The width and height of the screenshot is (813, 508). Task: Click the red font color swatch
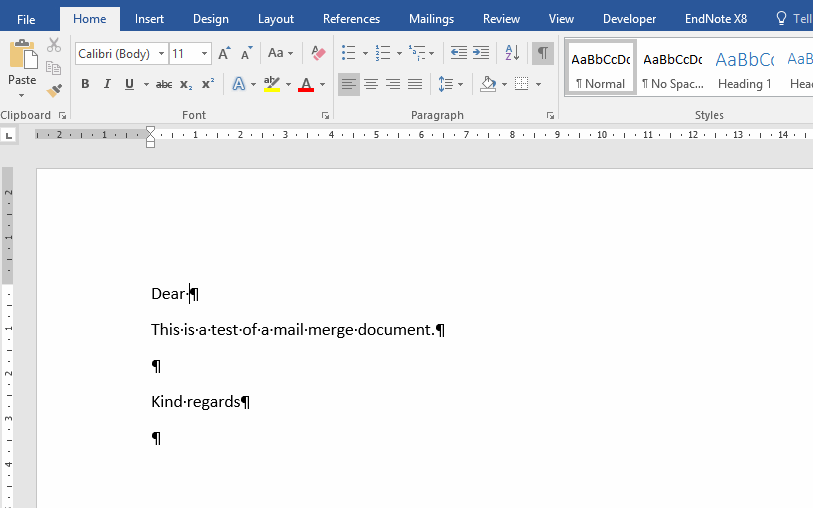[306, 85]
